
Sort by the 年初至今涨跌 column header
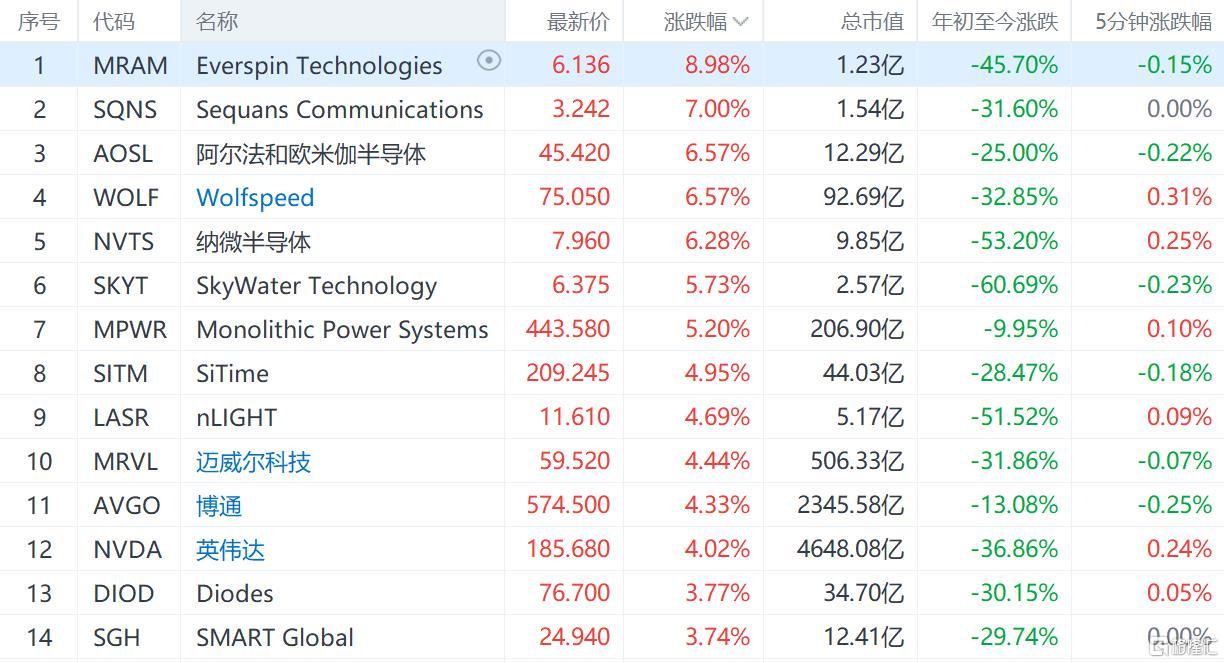point(994,21)
